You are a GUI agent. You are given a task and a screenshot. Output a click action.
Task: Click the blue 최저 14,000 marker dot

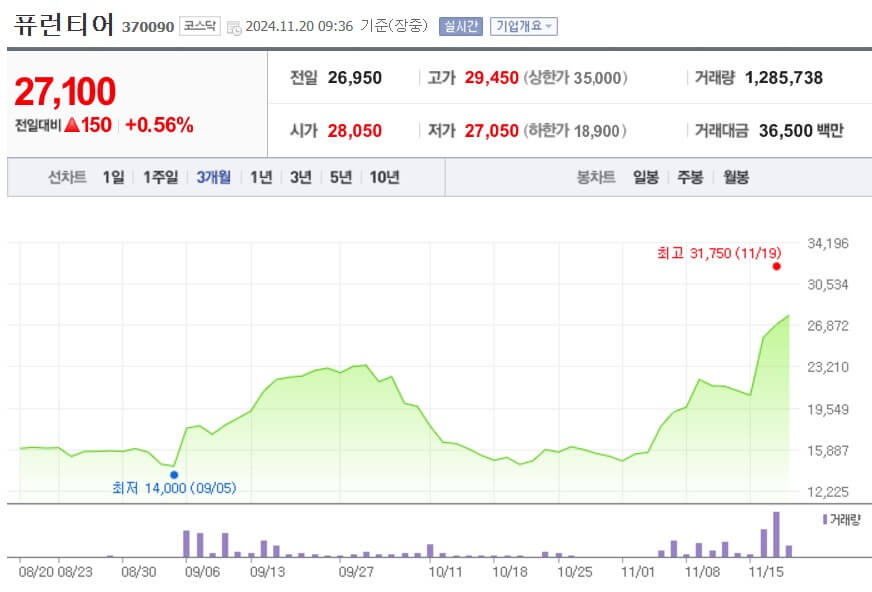(176, 475)
